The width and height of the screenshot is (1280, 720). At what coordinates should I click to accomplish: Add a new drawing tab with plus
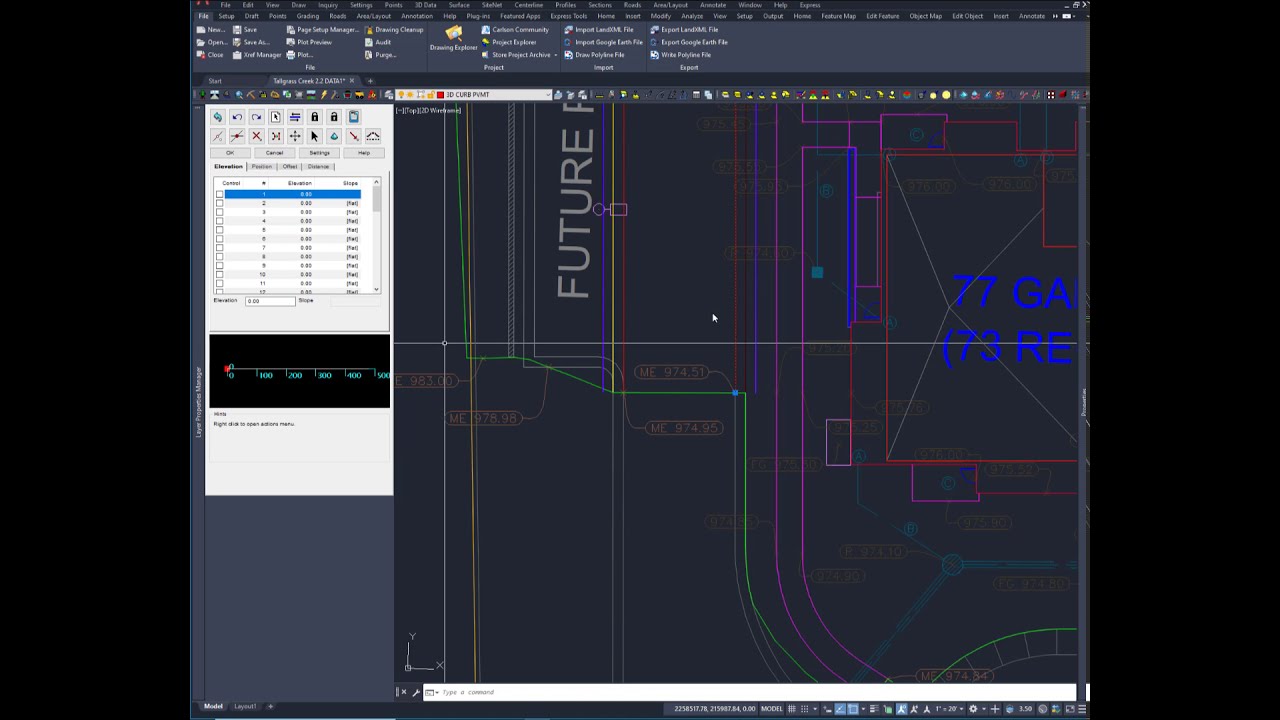pyautogui.click(x=370, y=81)
